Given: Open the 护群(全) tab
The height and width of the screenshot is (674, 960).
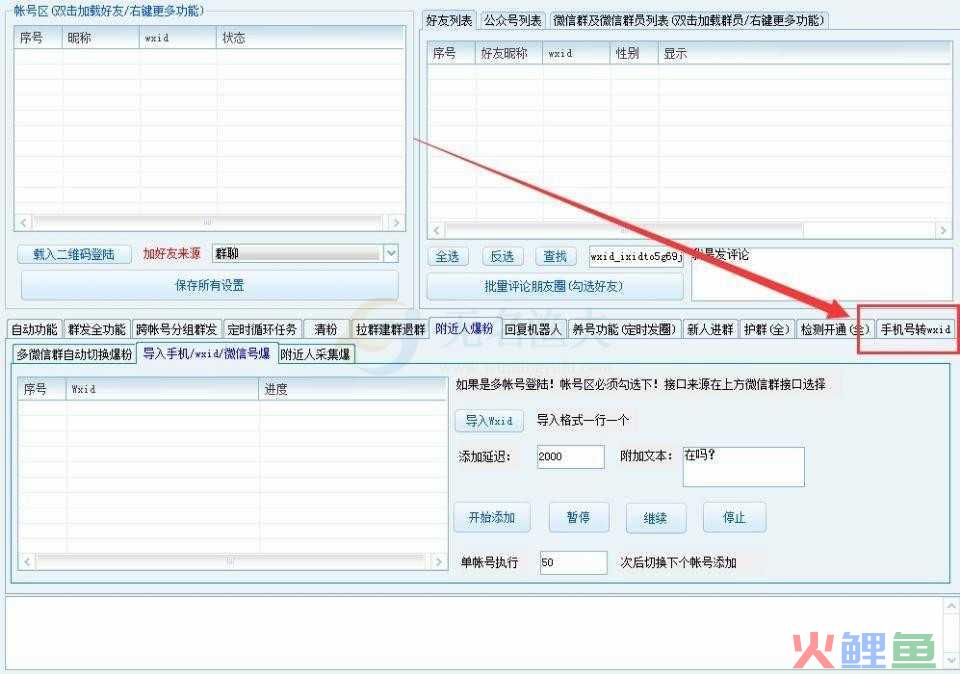Looking at the screenshot, I should [x=767, y=329].
